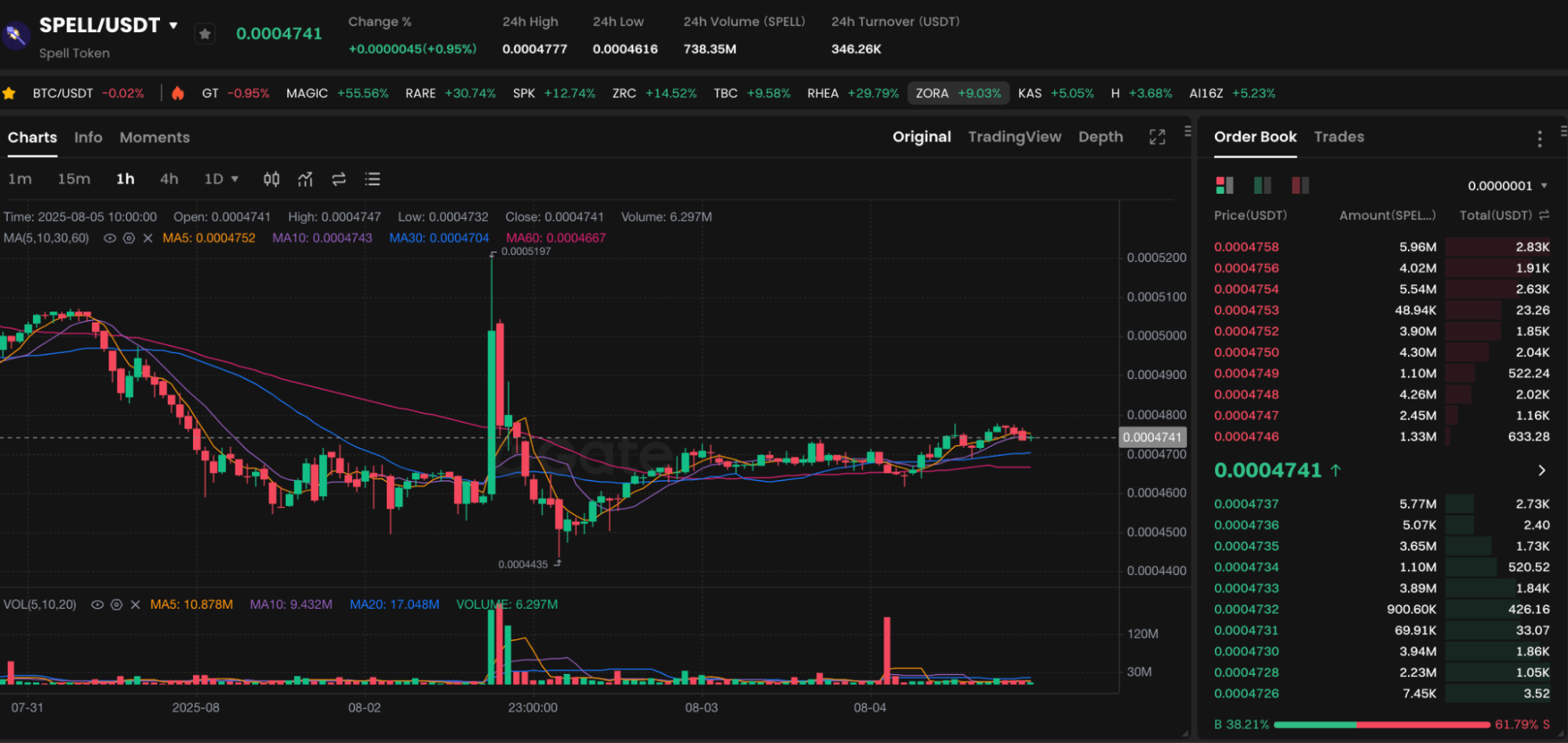The height and width of the screenshot is (743, 1568).
Task: Show both buy and sell orders view
Action: [1224, 185]
